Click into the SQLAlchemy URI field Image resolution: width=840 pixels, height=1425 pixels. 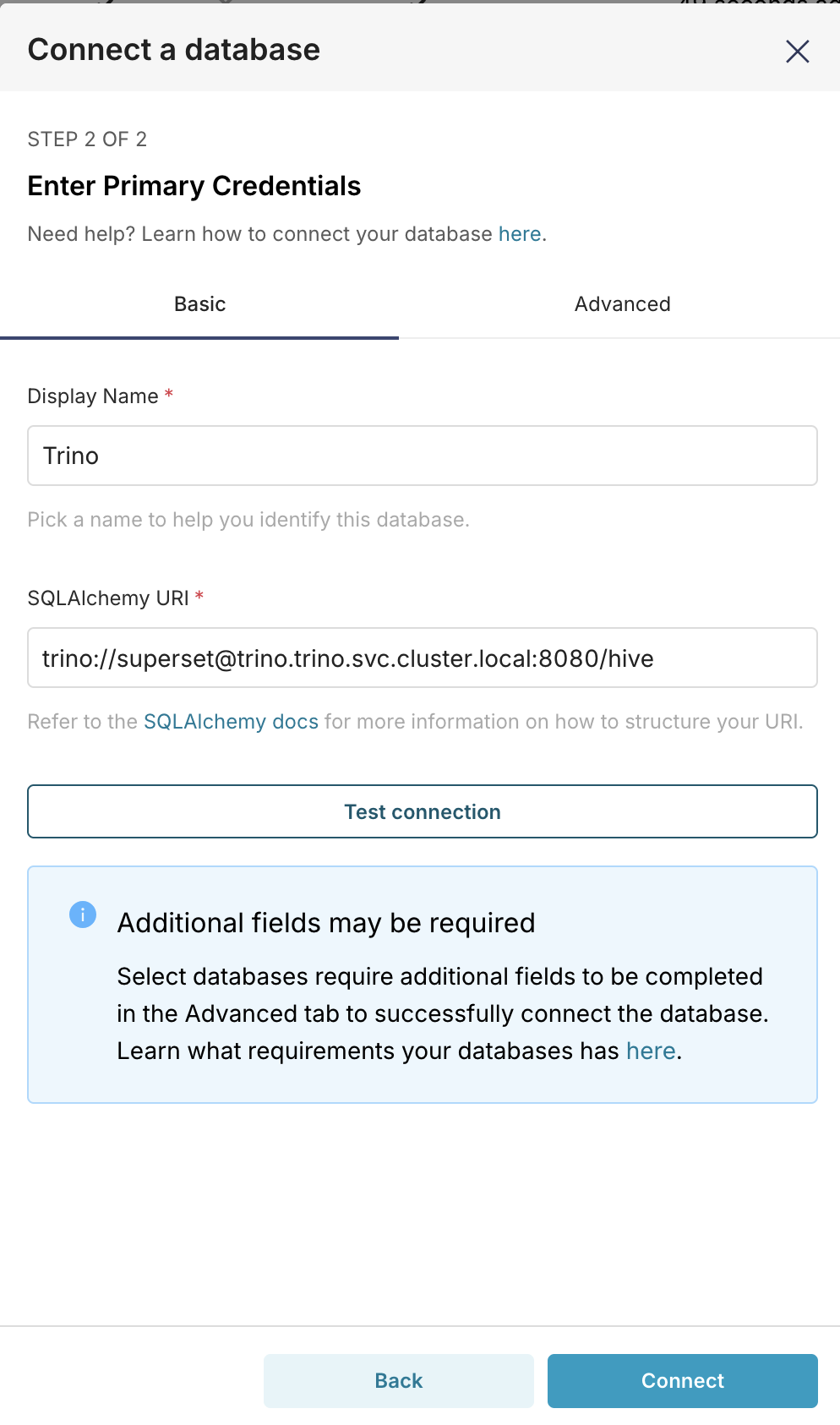pos(422,658)
